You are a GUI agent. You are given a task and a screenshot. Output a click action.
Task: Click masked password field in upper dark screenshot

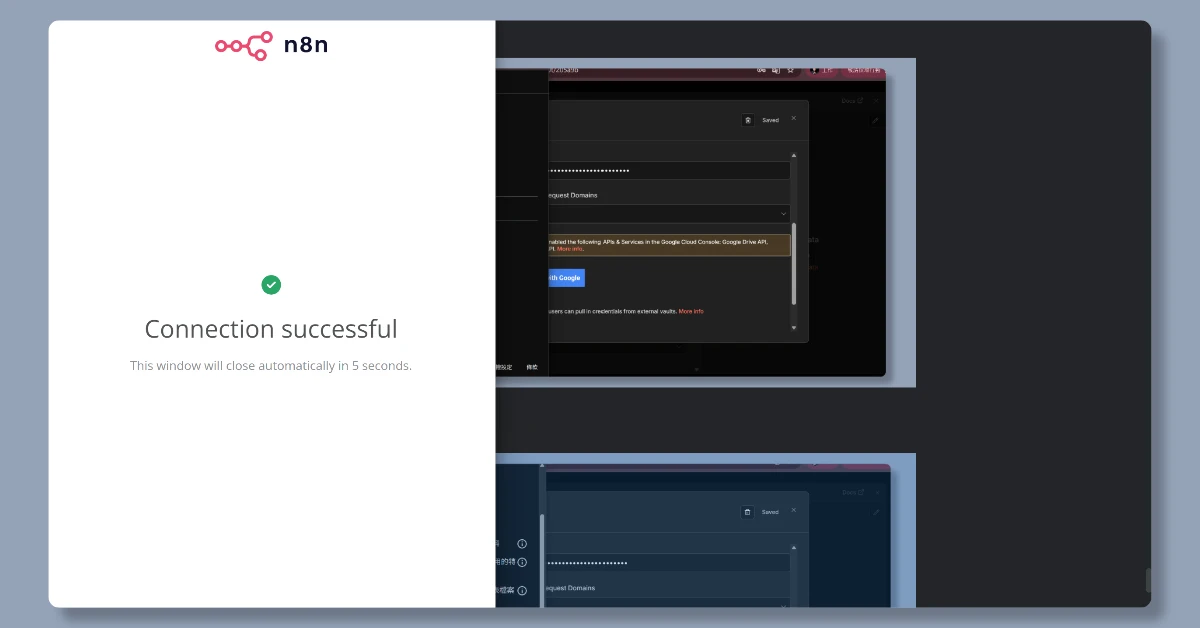point(668,171)
